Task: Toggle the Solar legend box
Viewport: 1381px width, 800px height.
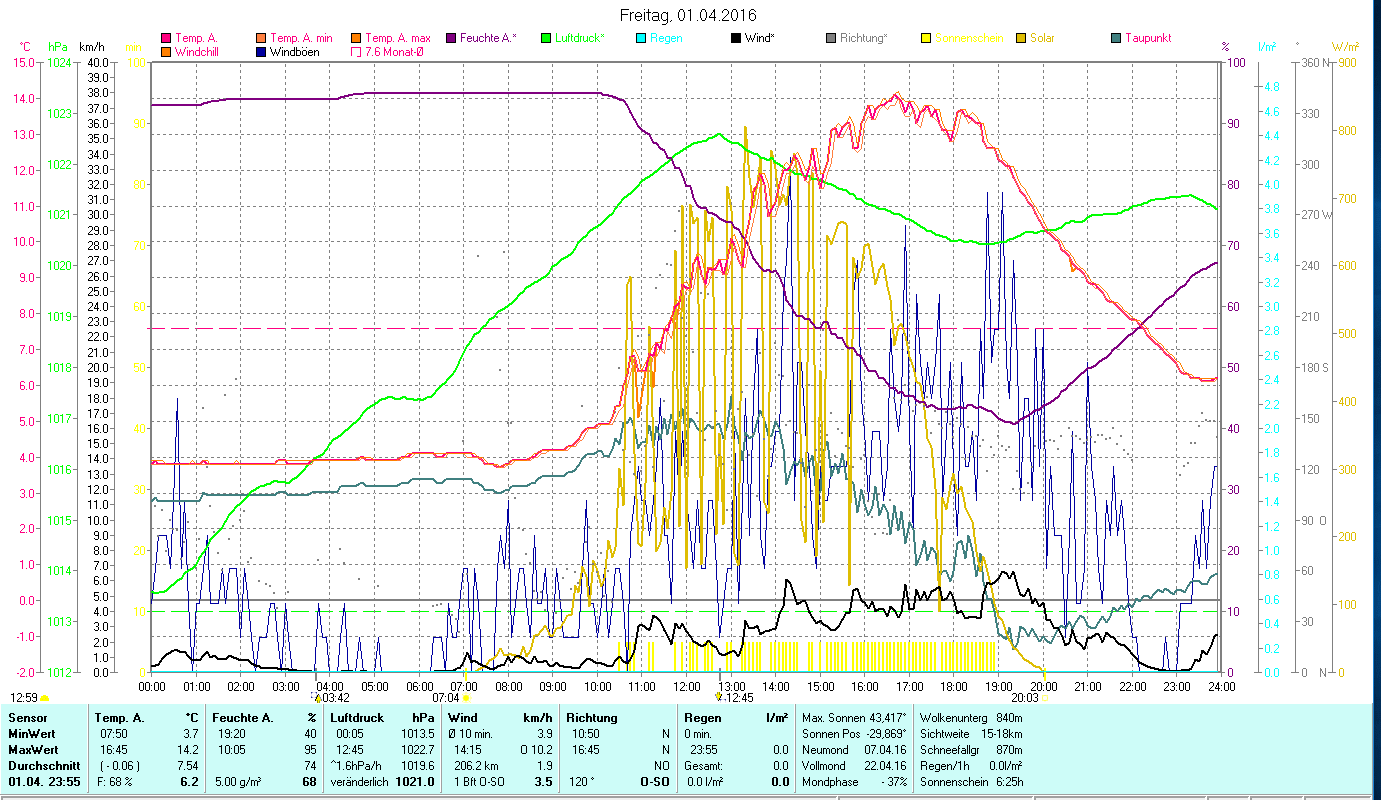Action: pos(1021,38)
